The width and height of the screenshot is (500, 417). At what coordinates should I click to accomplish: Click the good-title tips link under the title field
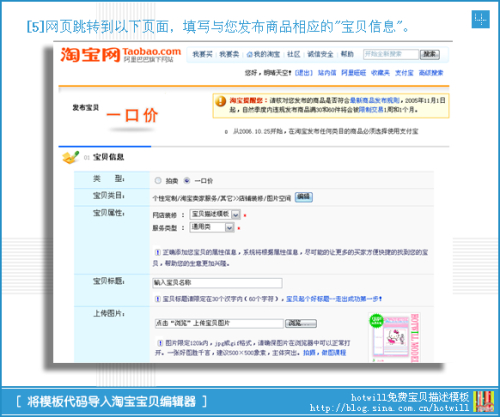click(x=334, y=299)
